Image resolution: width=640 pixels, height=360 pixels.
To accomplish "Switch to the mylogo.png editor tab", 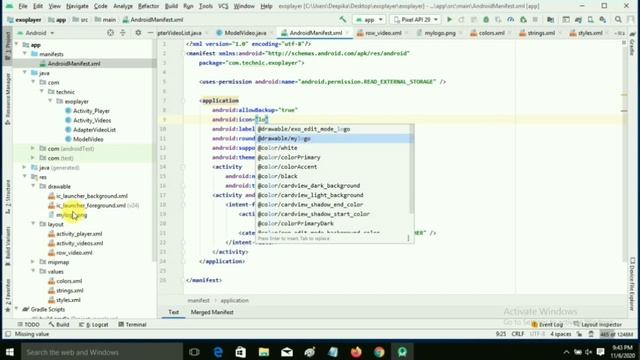I will pos(440,33).
